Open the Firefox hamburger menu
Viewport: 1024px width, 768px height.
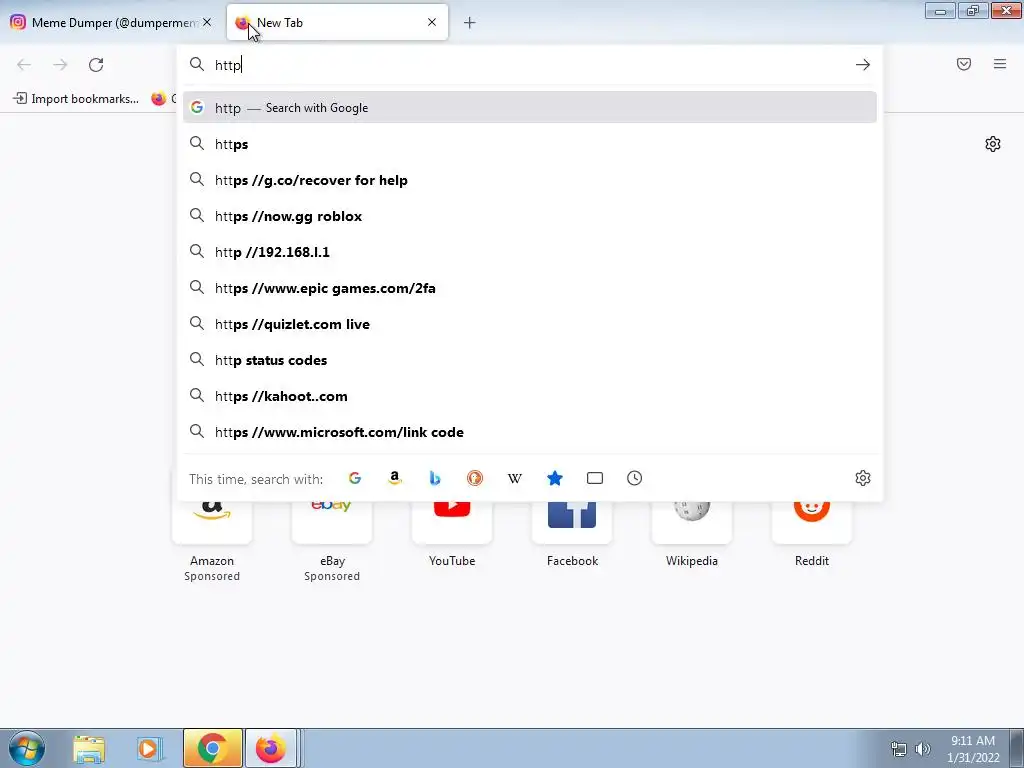click(x=1000, y=64)
